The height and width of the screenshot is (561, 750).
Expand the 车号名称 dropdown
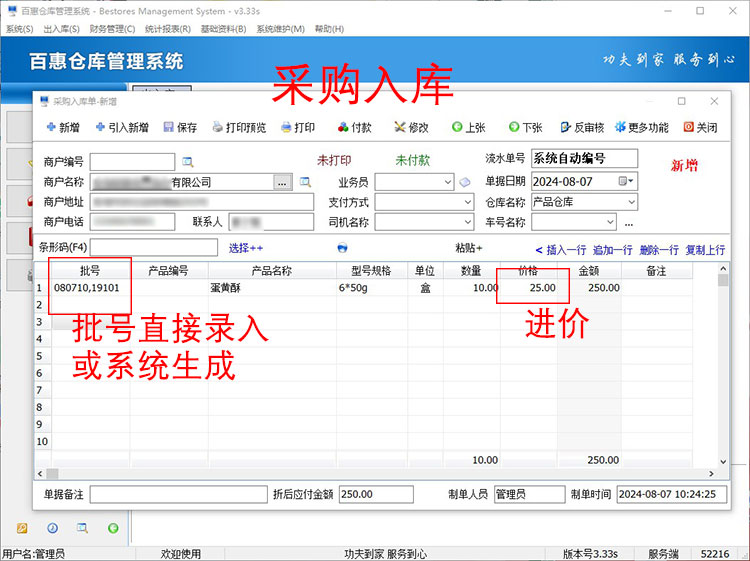point(610,222)
